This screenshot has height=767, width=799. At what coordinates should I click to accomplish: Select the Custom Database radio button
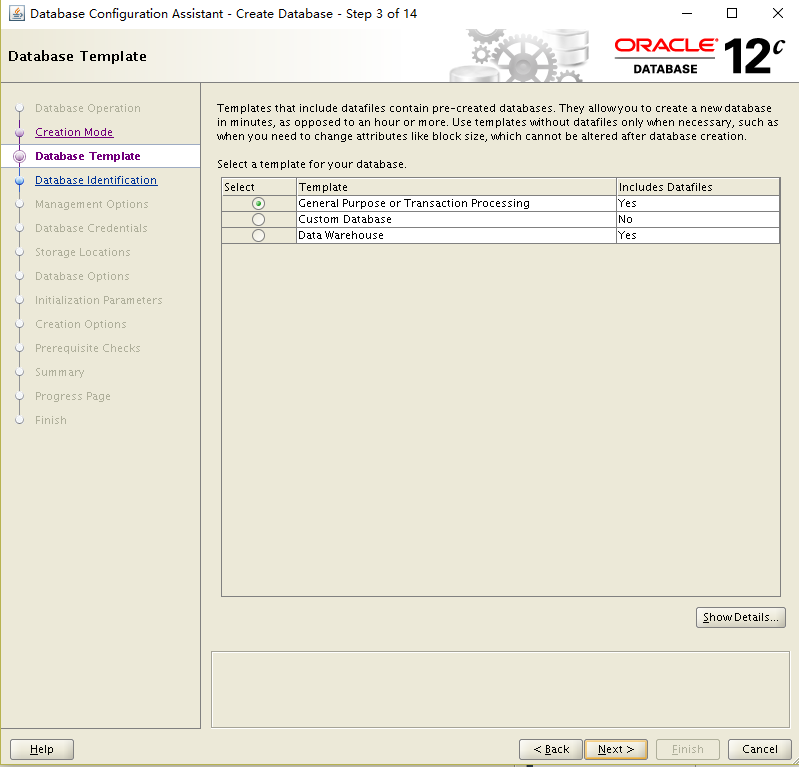(x=258, y=220)
